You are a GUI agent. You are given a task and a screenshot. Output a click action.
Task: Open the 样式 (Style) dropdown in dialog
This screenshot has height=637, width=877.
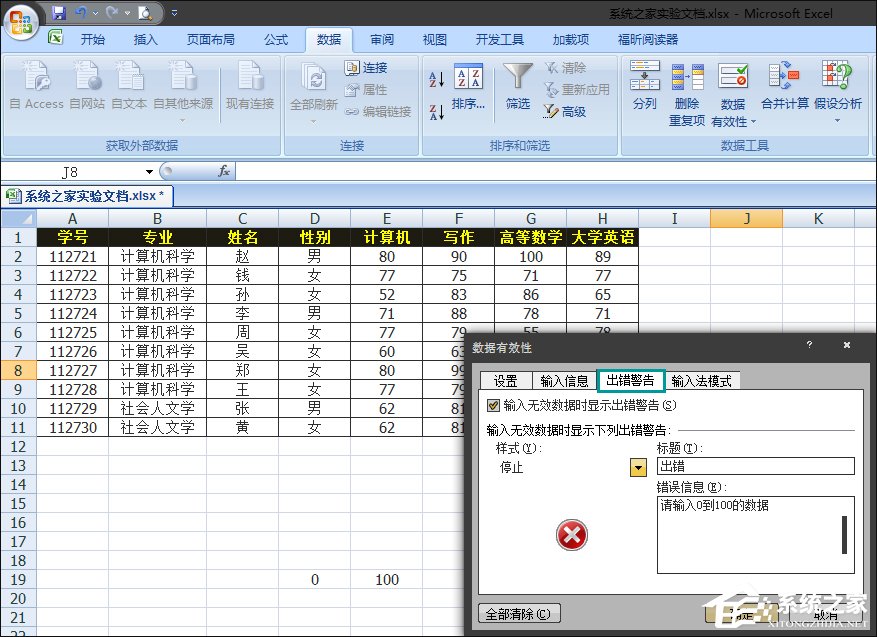[x=638, y=467]
